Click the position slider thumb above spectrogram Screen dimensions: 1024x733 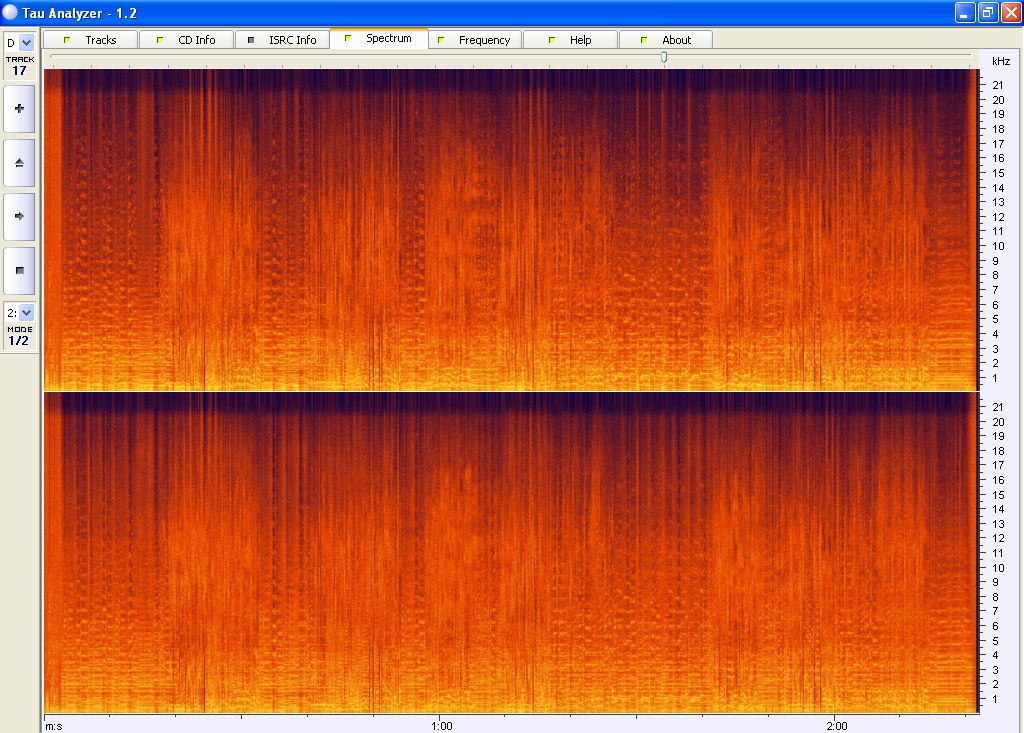tap(664, 58)
